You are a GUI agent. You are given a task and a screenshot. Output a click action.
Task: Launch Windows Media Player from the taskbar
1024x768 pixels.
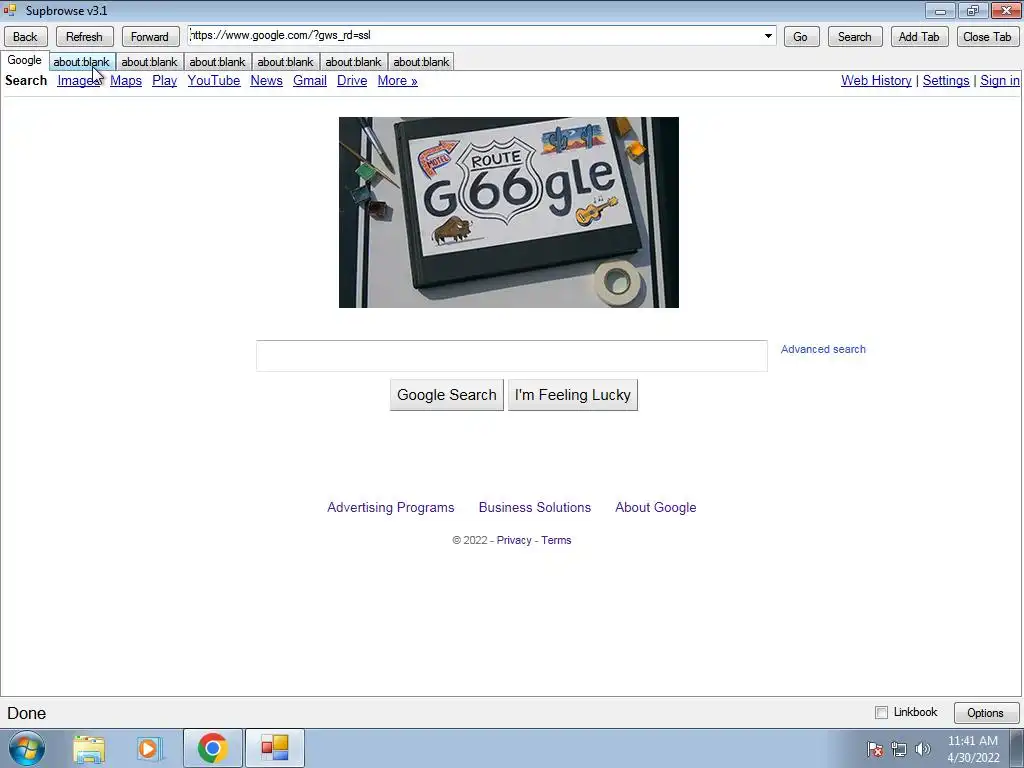pyautogui.click(x=149, y=748)
